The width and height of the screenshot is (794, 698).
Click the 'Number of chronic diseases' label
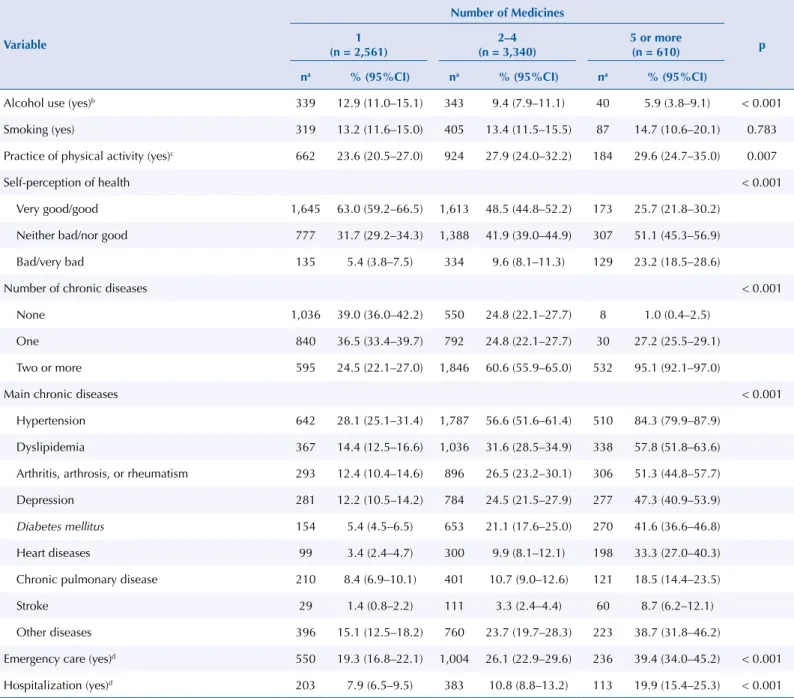75,288
